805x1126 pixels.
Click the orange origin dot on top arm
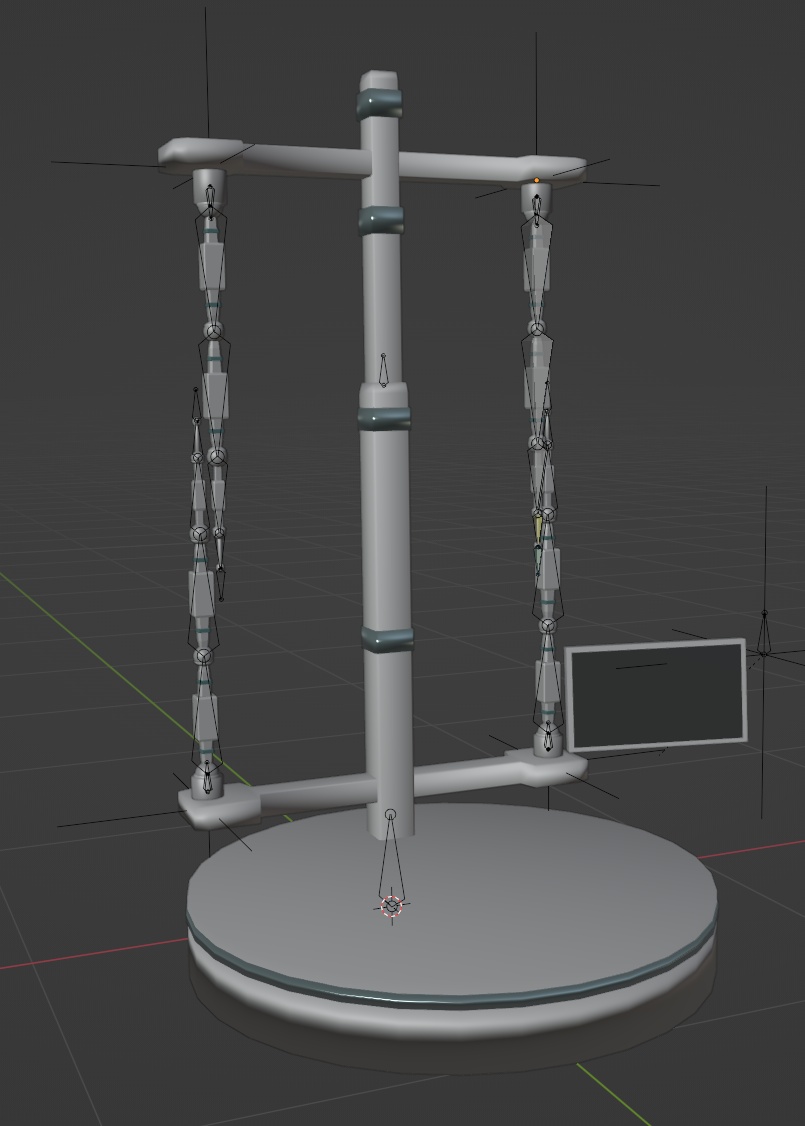tap(537, 181)
